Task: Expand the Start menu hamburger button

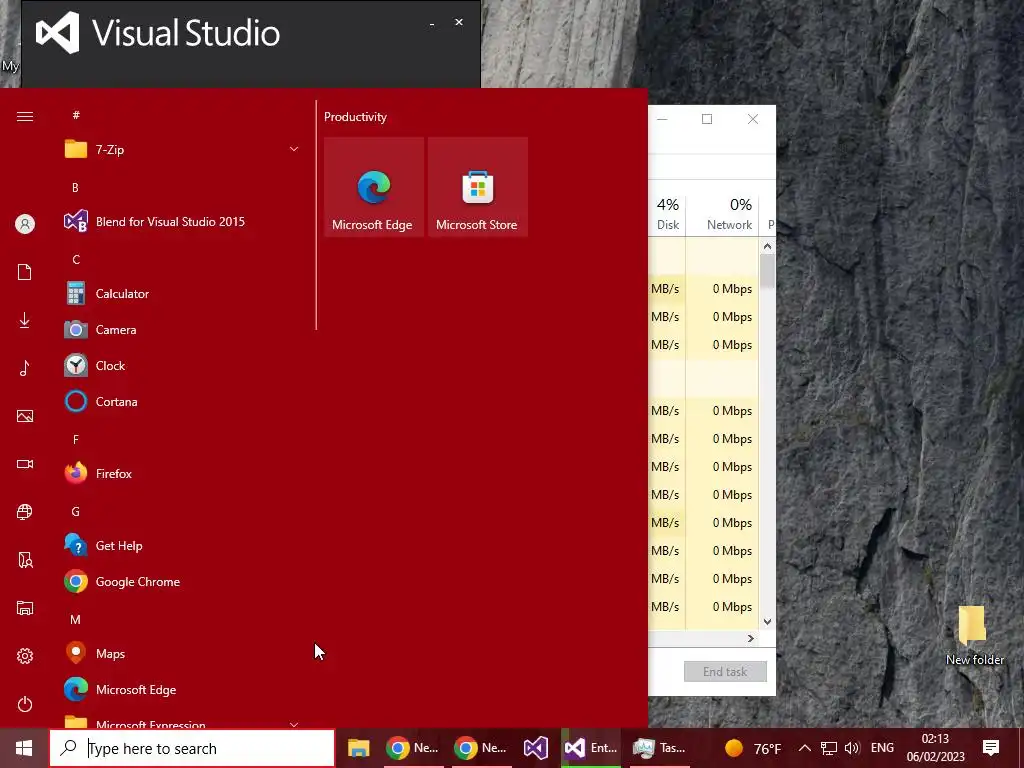Action: (x=25, y=117)
